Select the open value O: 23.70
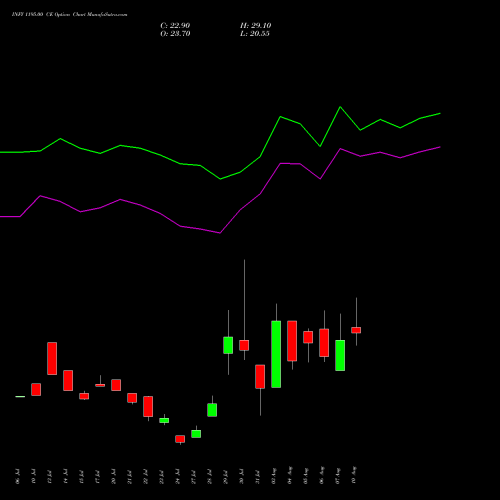The height and width of the screenshot is (500, 500). (175, 34)
